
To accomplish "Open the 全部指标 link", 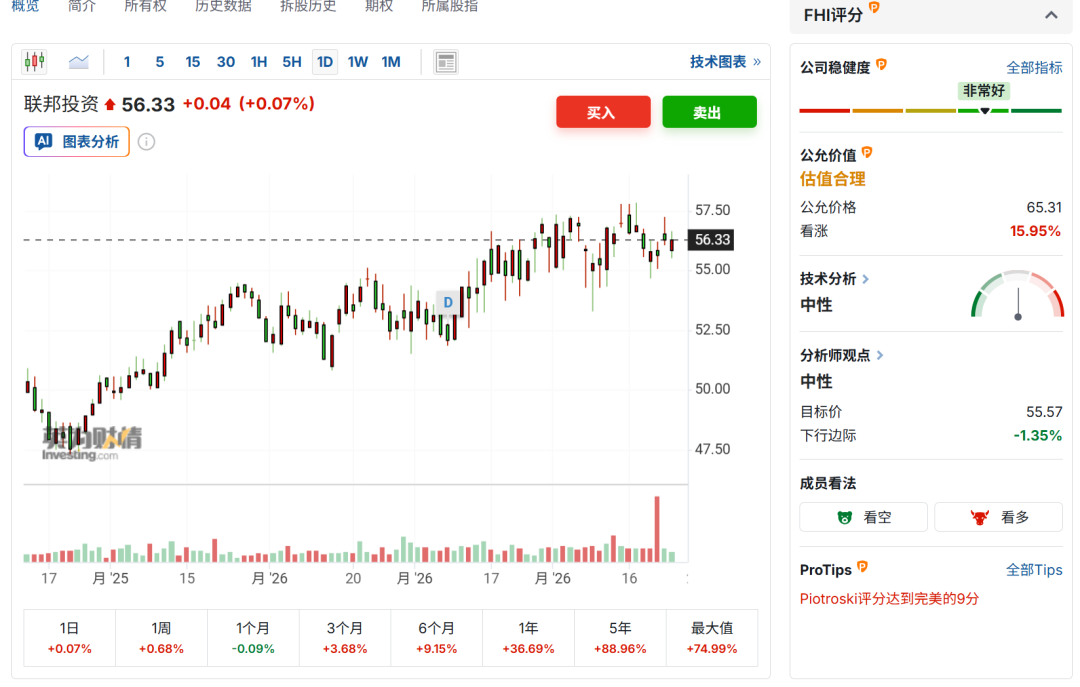I will (x=1034, y=67).
